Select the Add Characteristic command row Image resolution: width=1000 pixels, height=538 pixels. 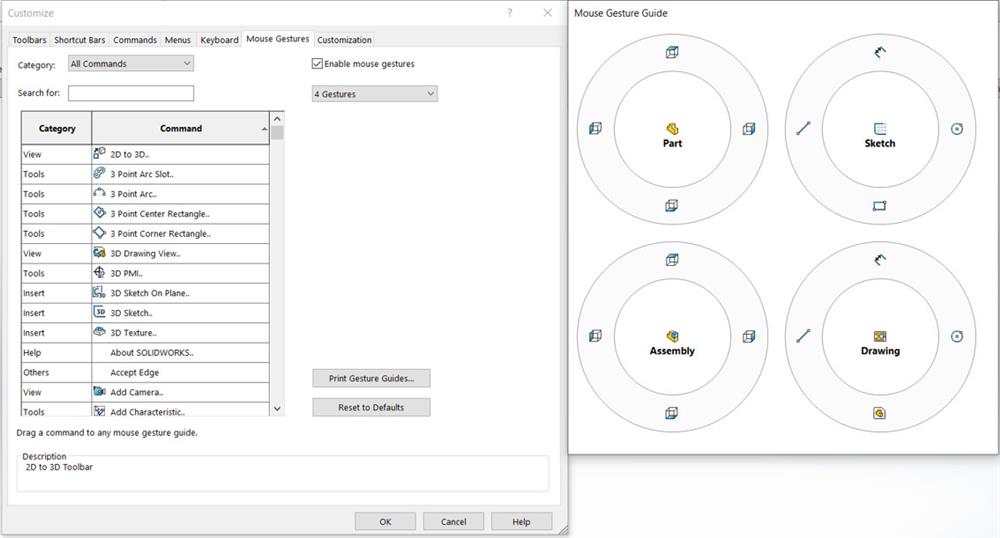(x=145, y=412)
